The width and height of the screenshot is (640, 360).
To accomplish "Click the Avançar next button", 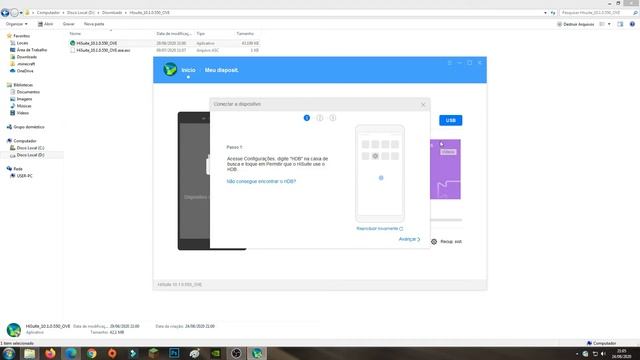I will [x=409, y=239].
